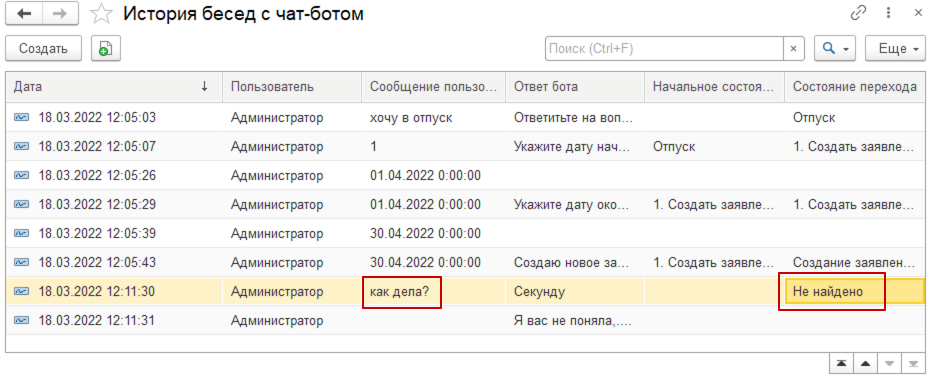Copy link via the chain icon
The height and width of the screenshot is (384, 935).
tap(858, 13)
